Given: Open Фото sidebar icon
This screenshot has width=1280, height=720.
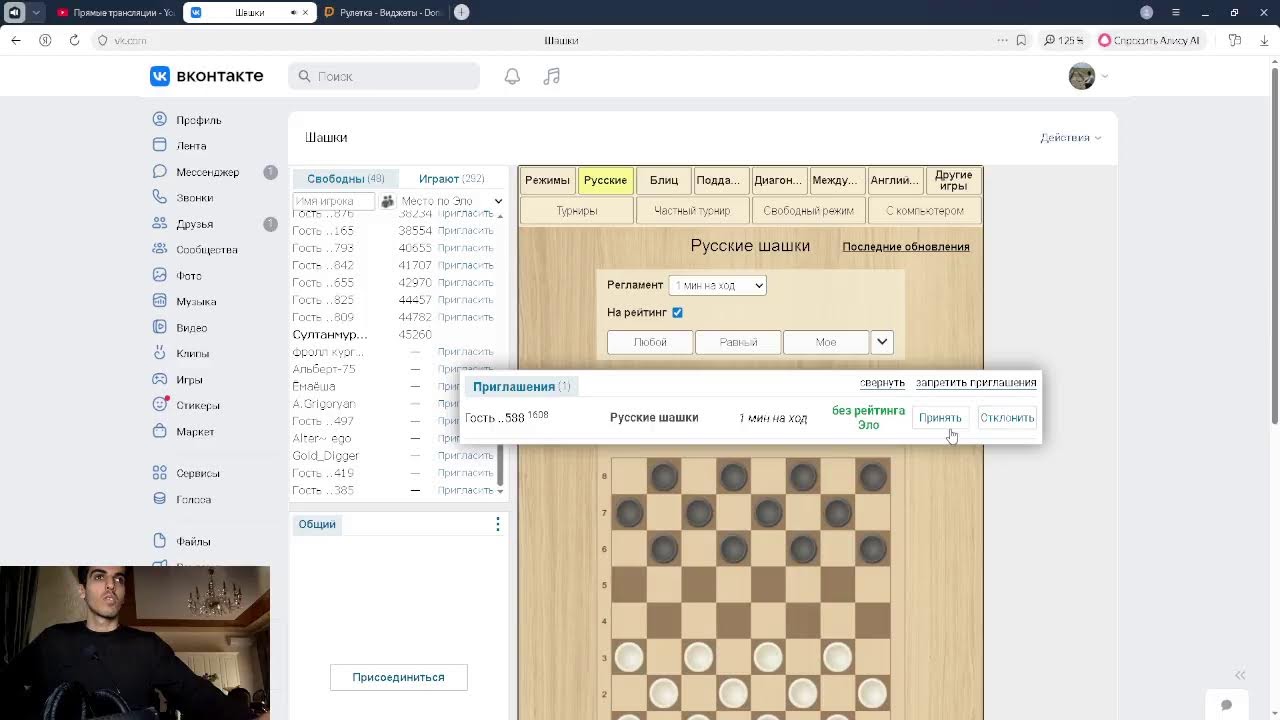Looking at the screenshot, I should (x=159, y=275).
